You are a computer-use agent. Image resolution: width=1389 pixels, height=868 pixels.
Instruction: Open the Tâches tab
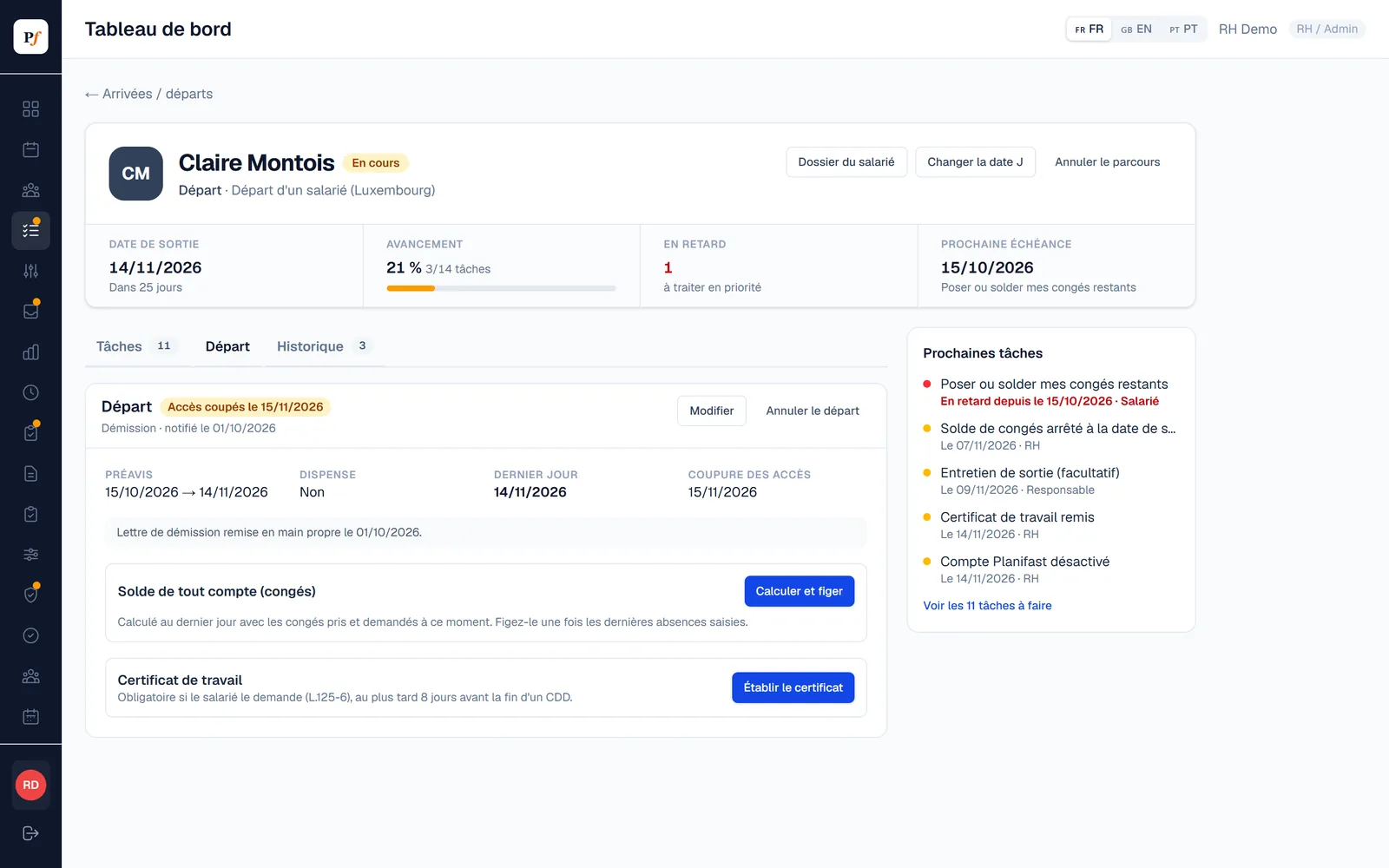pyautogui.click(x=137, y=346)
